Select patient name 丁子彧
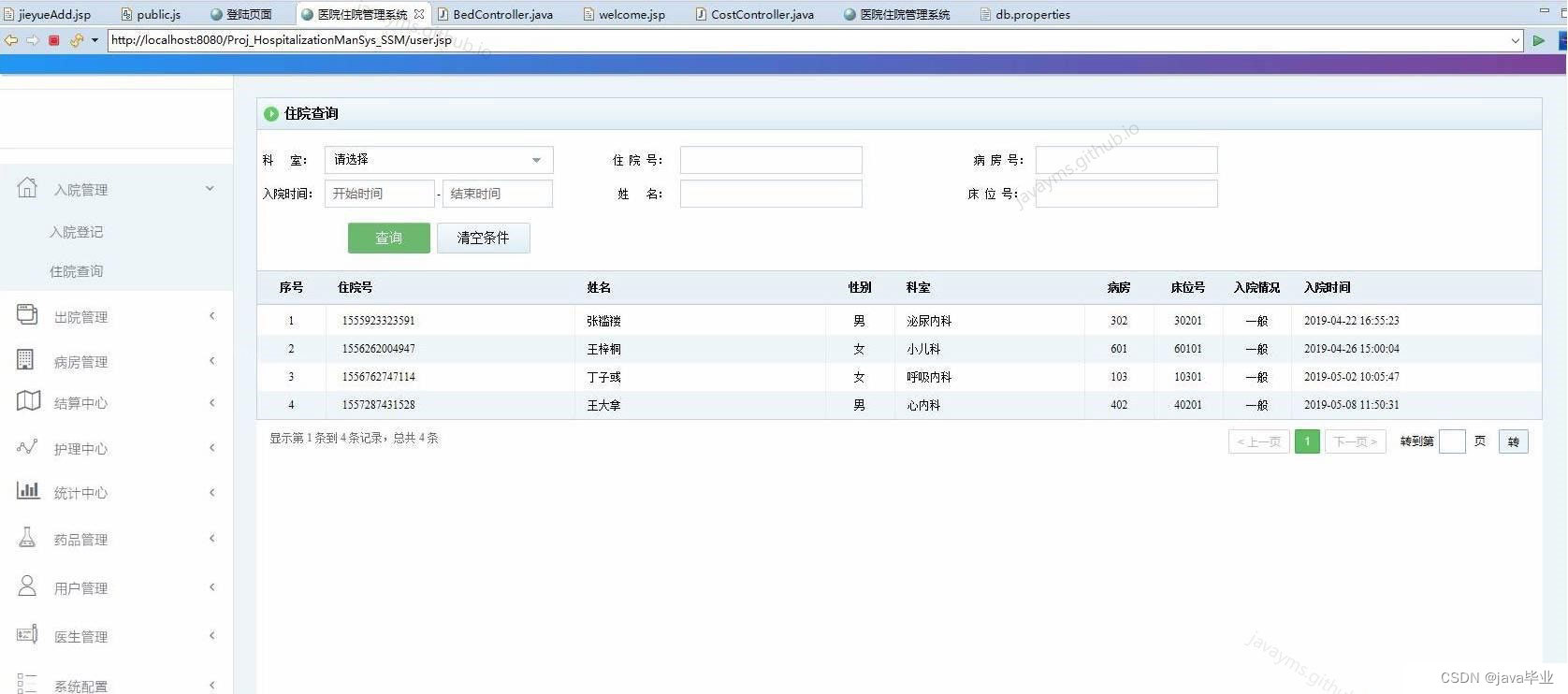The width and height of the screenshot is (1568, 694). point(604,377)
